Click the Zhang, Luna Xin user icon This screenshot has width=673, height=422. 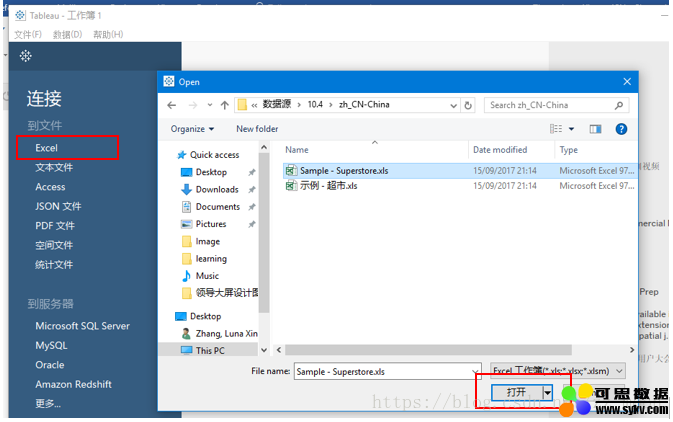[186, 334]
